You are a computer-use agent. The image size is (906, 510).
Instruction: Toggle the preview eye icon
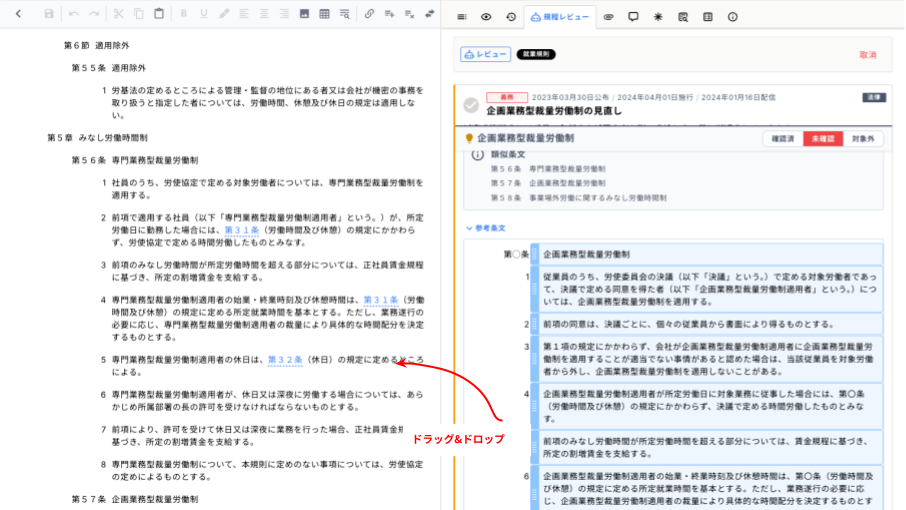pos(486,17)
